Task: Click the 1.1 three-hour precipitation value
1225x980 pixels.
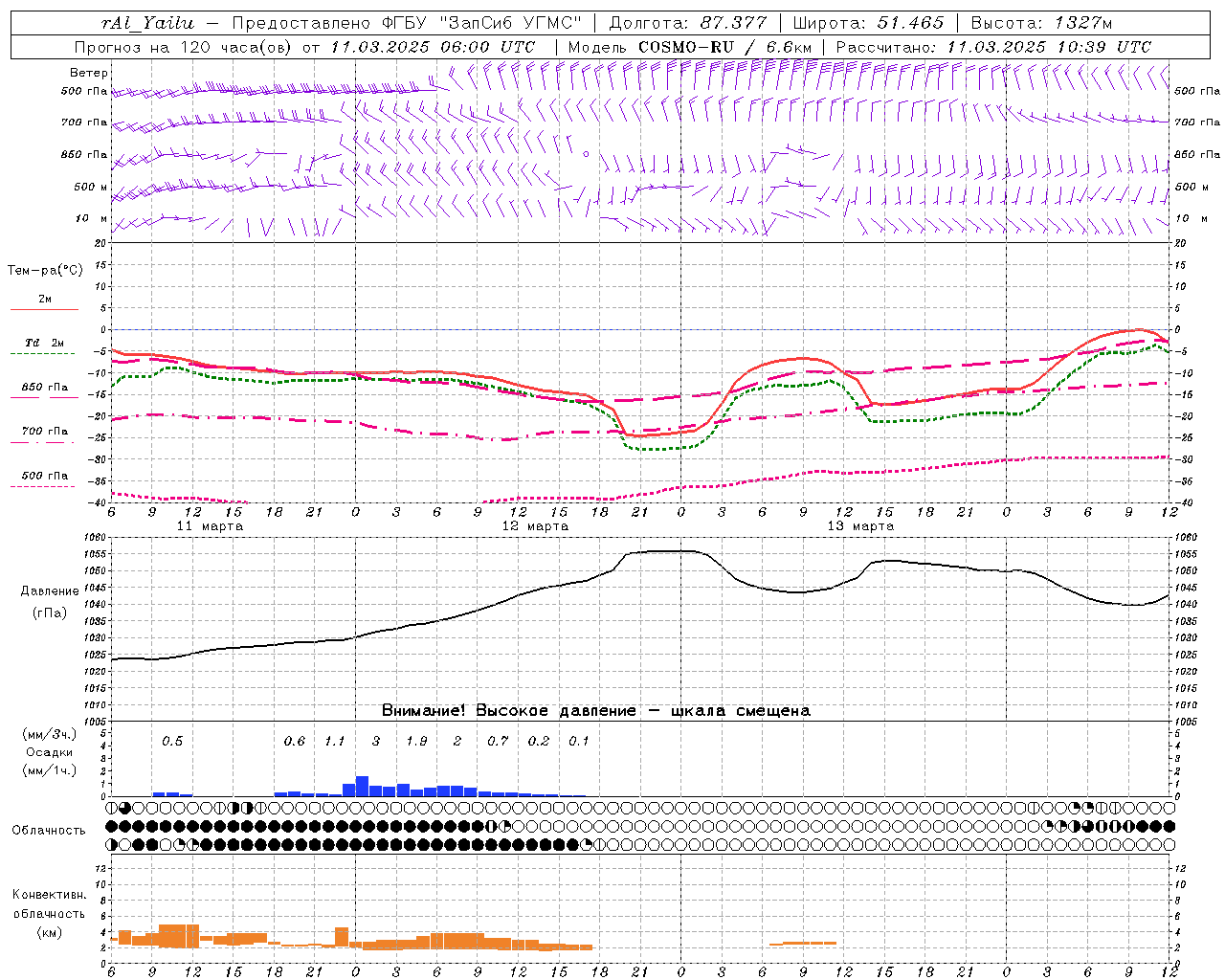Action: pos(335,742)
